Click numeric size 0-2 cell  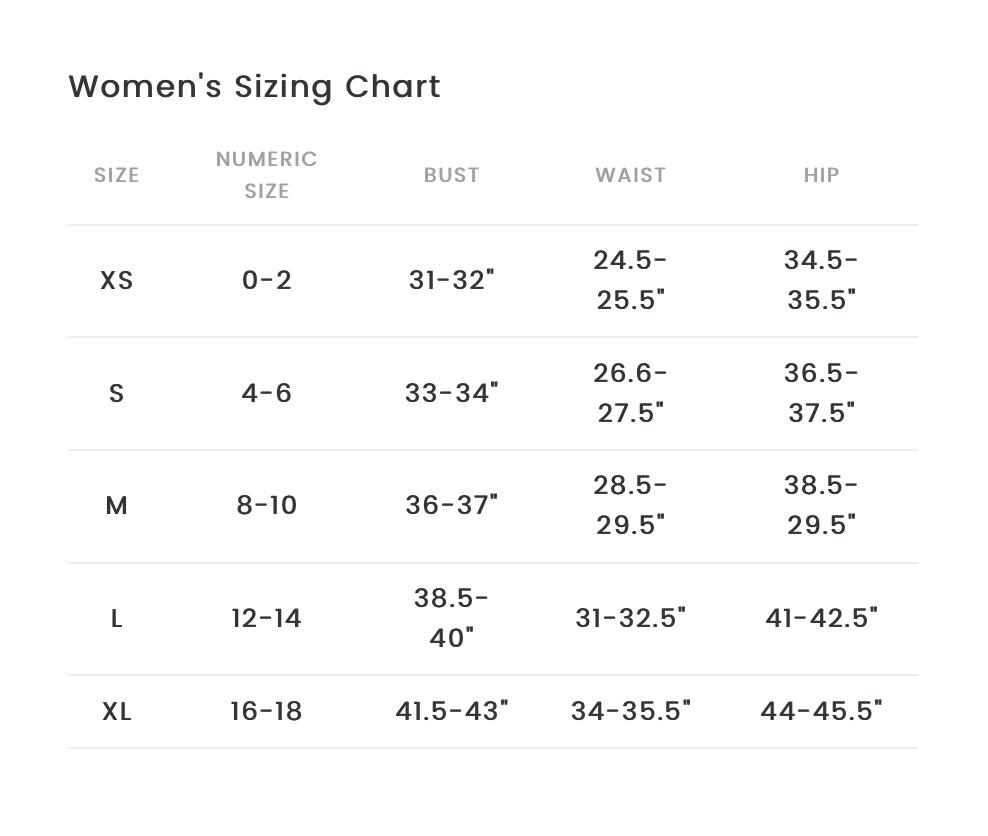266,281
